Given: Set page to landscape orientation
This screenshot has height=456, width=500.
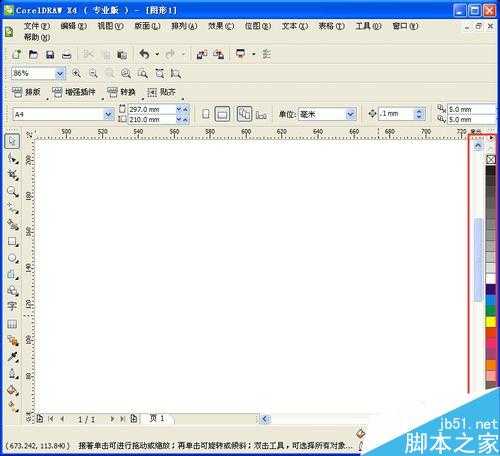Looking at the screenshot, I should [x=222, y=114].
